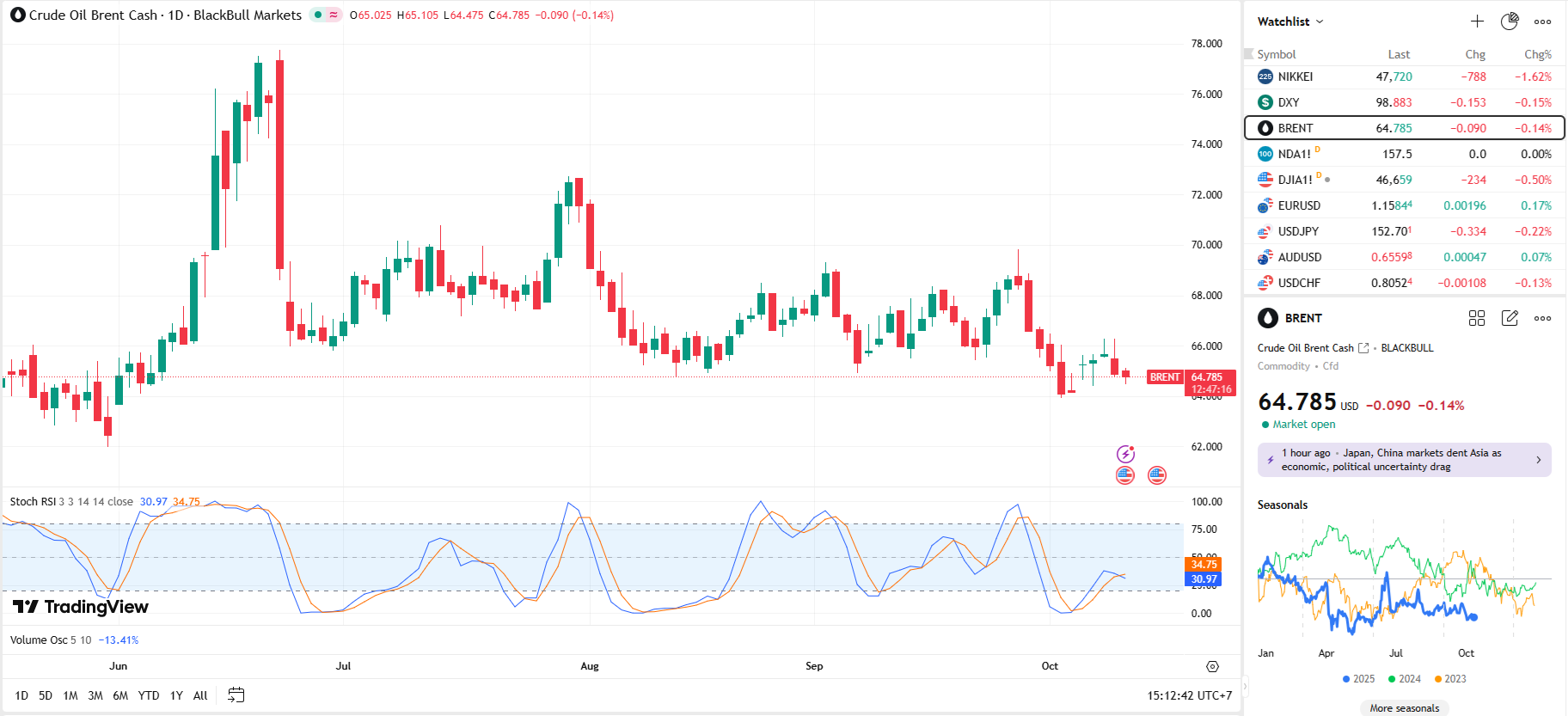Toggle the 2024 seasonals series
This screenshot has width=1568, height=716.
point(1405,679)
